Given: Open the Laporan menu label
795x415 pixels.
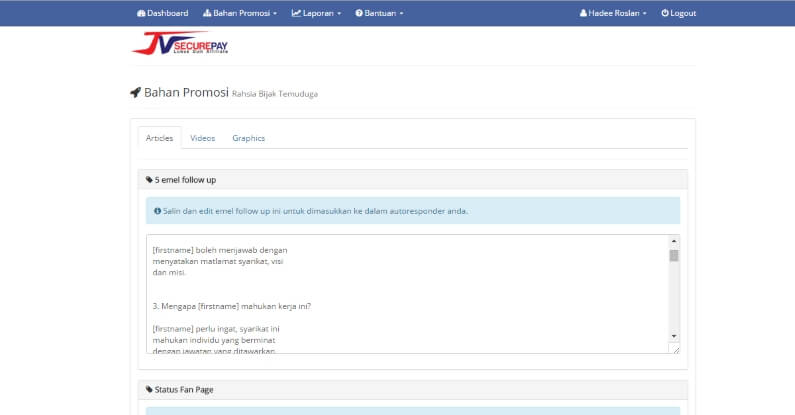Looking at the screenshot, I should point(318,13).
